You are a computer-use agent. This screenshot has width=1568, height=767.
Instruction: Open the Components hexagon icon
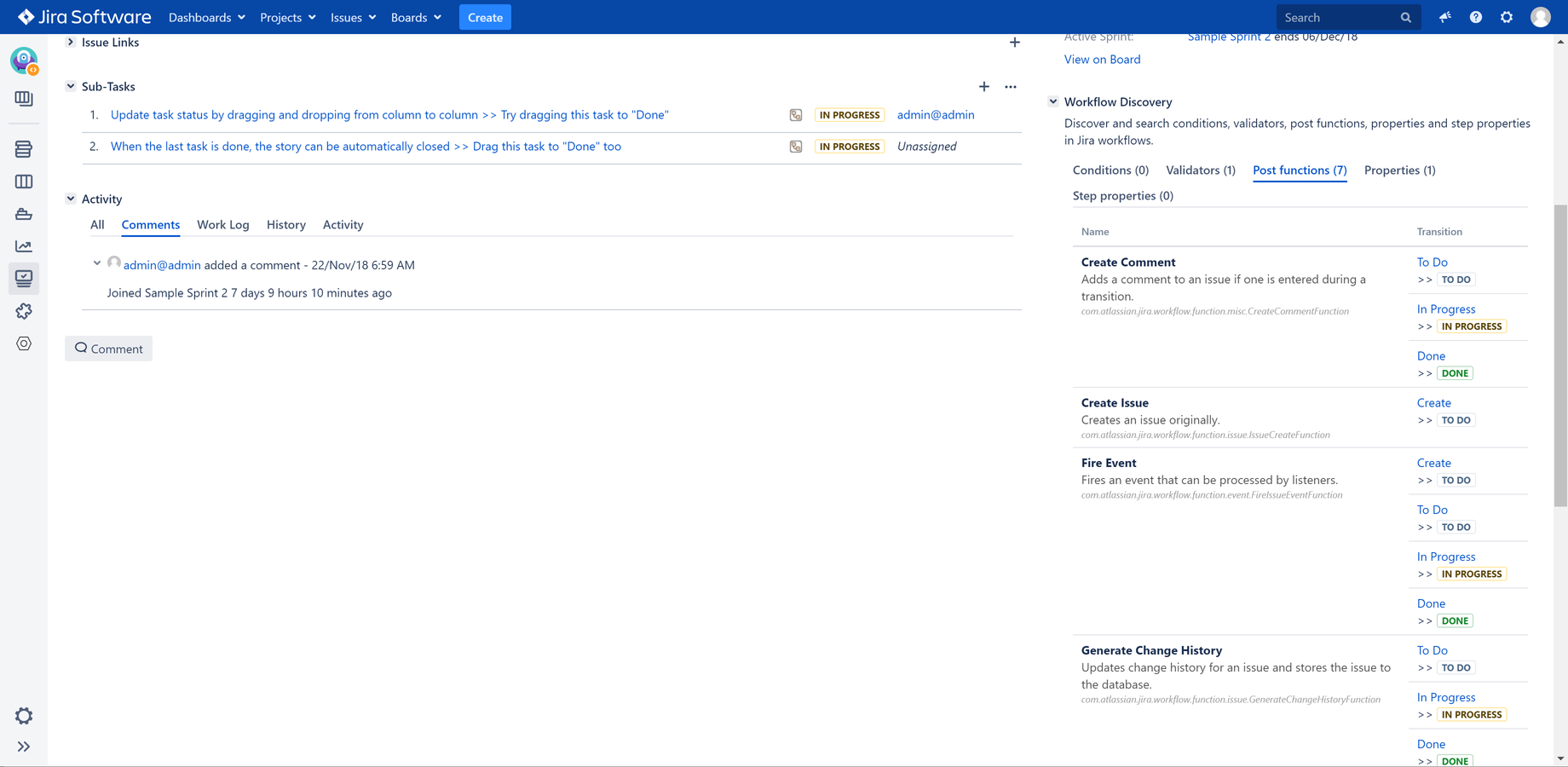[24, 343]
